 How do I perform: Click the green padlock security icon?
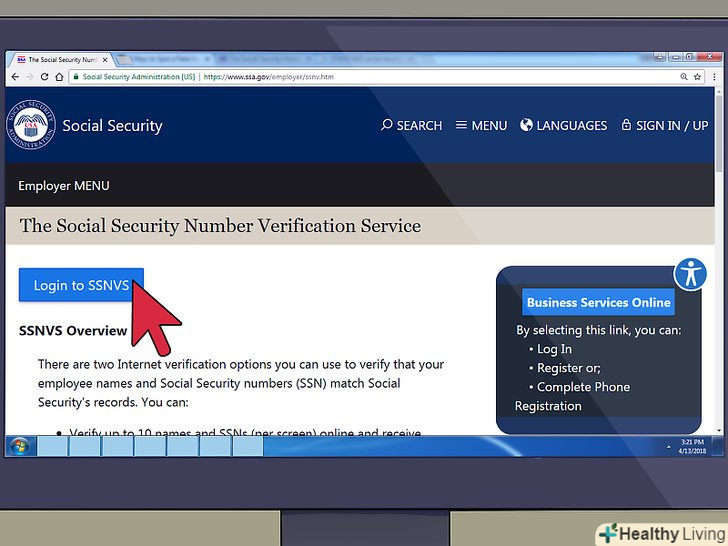coord(76,77)
